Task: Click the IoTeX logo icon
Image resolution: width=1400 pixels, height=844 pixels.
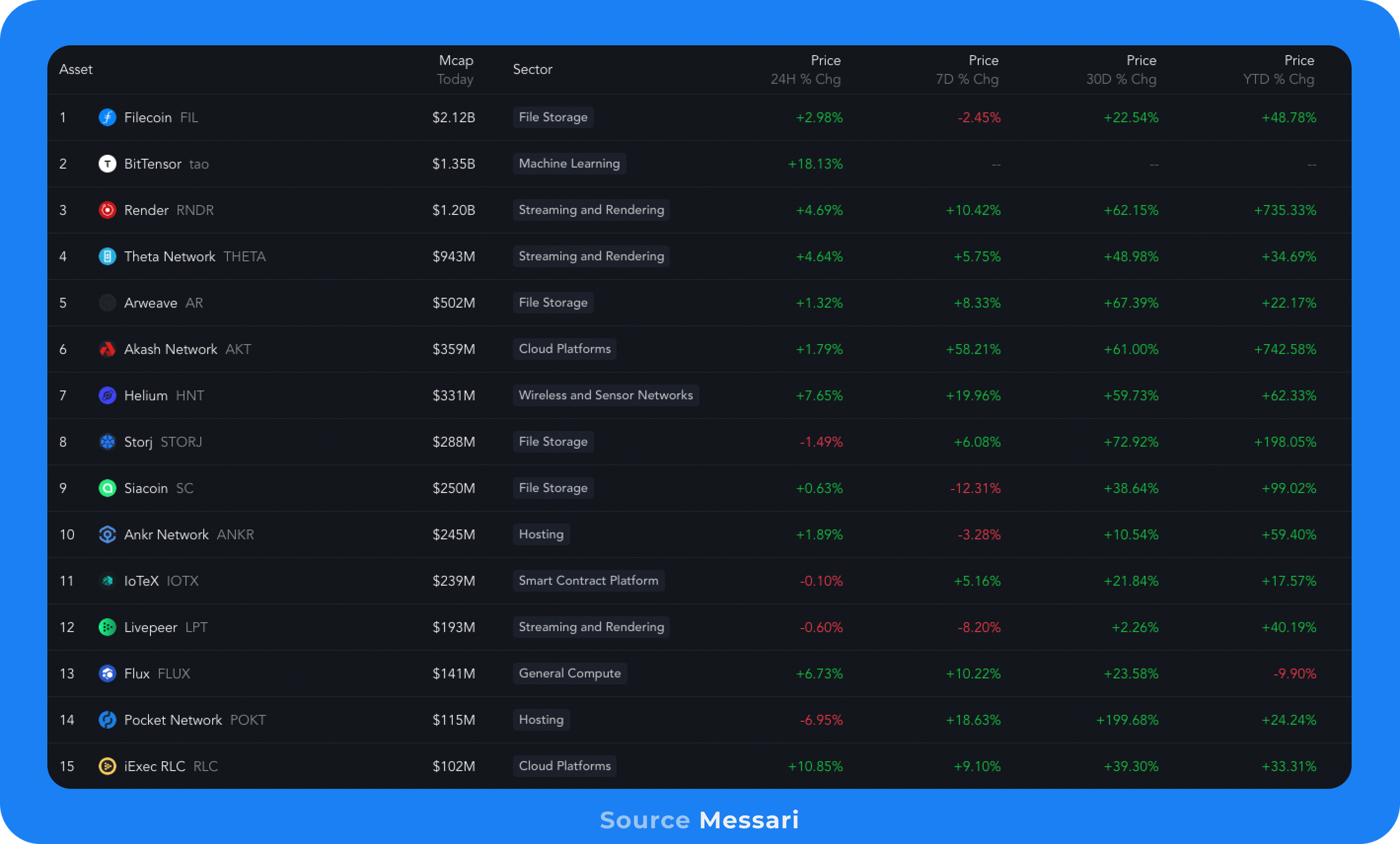Action: (107, 581)
